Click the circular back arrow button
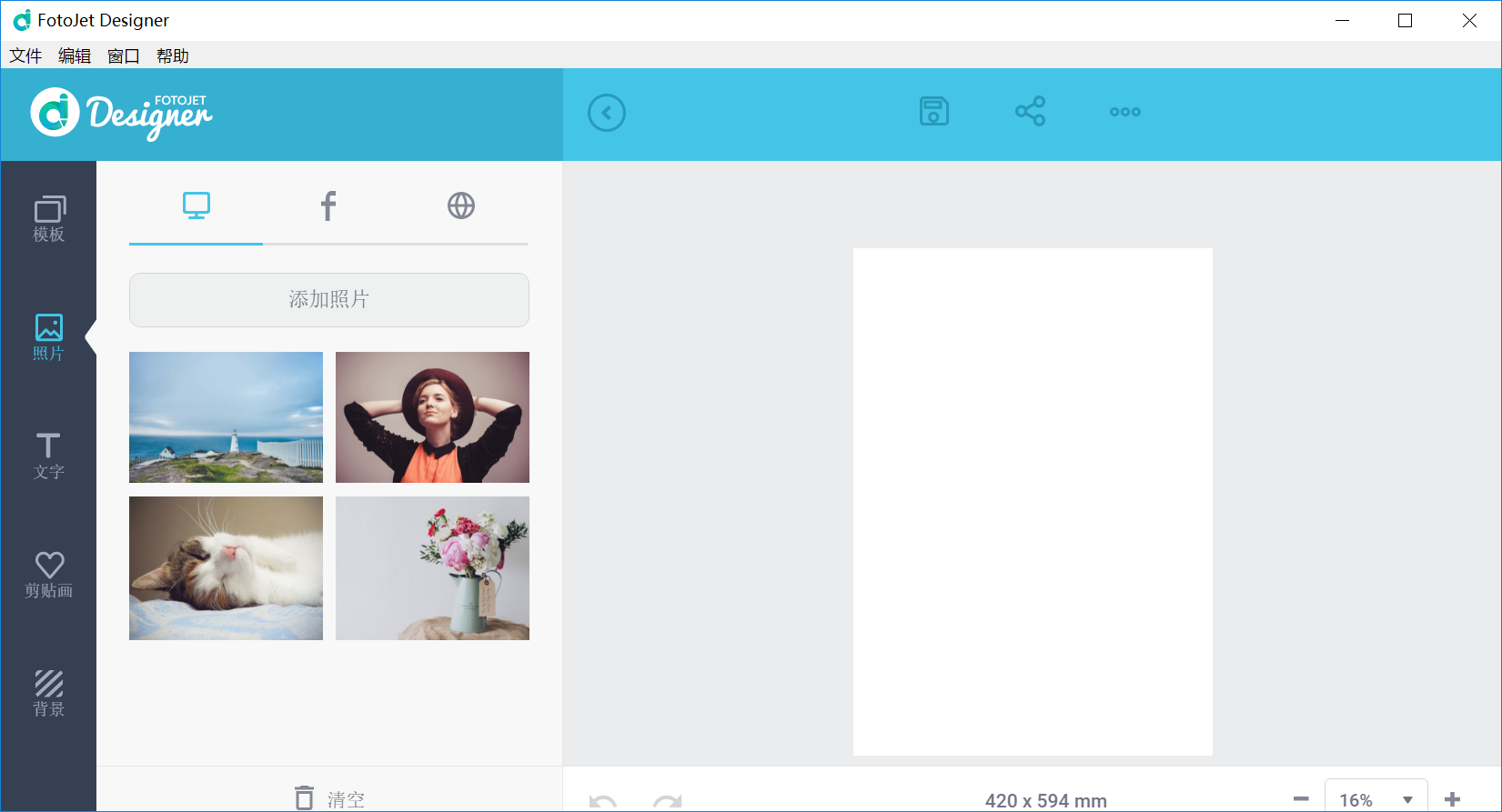 [x=607, y=113]
